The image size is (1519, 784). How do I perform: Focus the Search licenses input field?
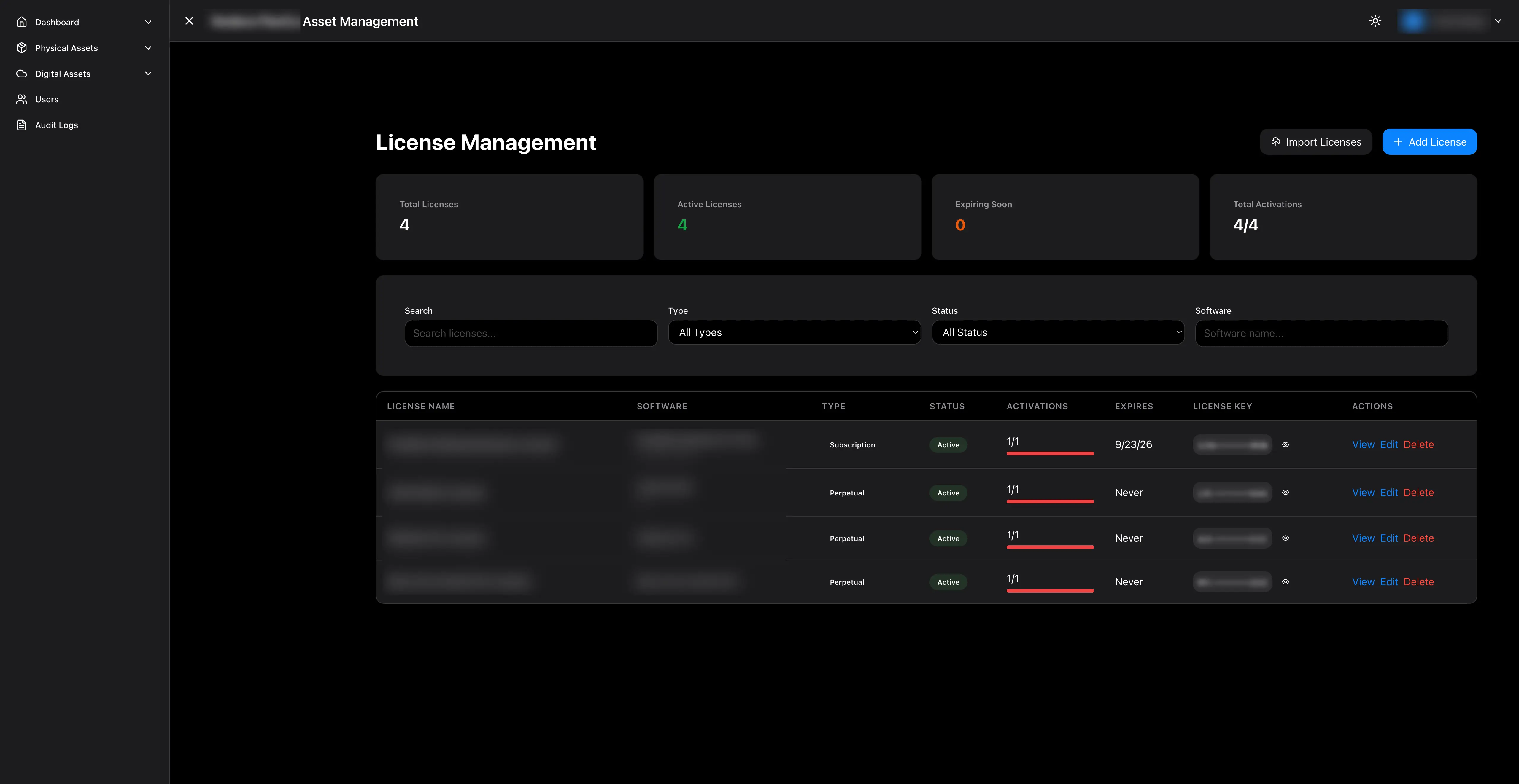pos(531,333)
